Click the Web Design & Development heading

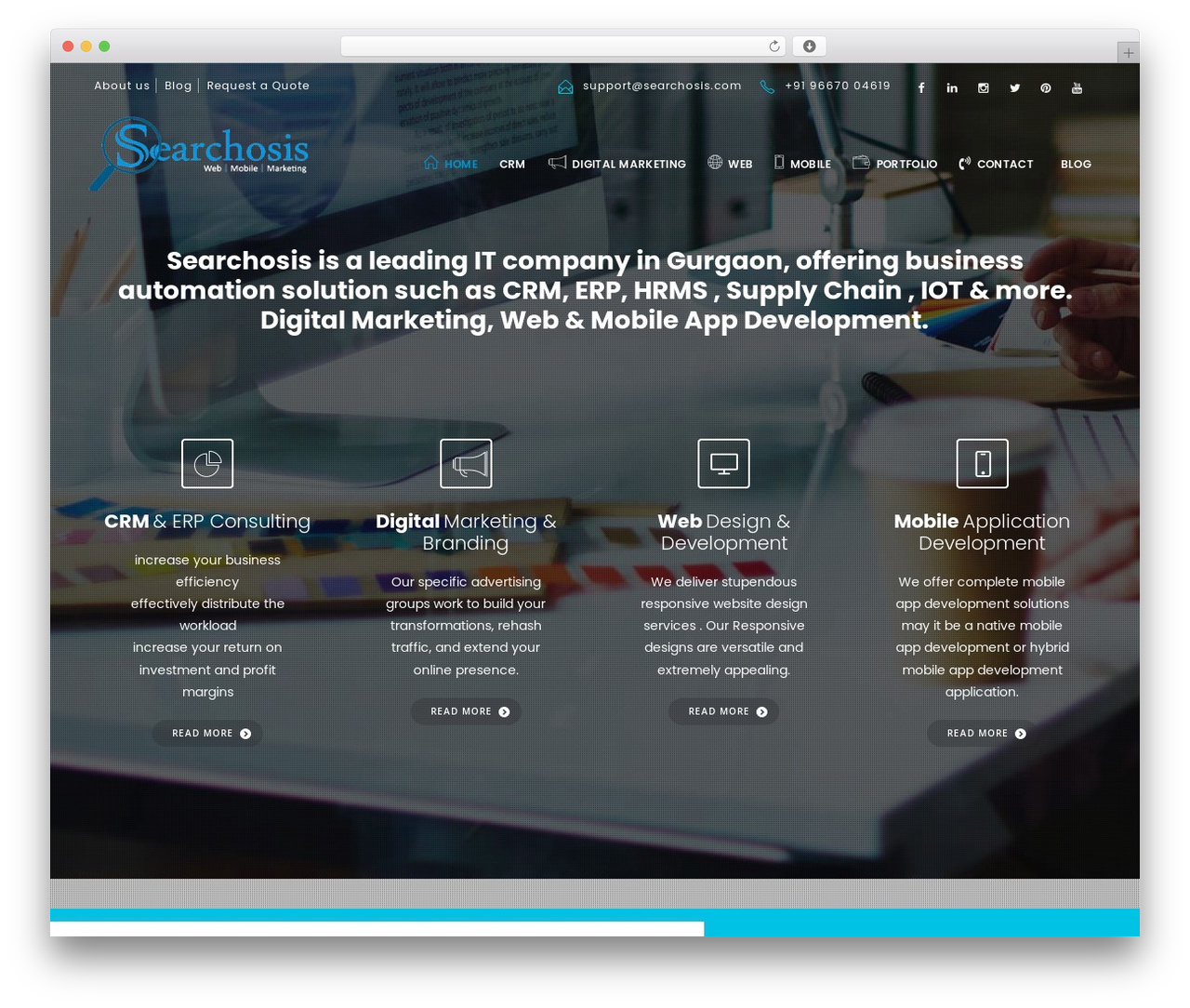coord(724,532)
